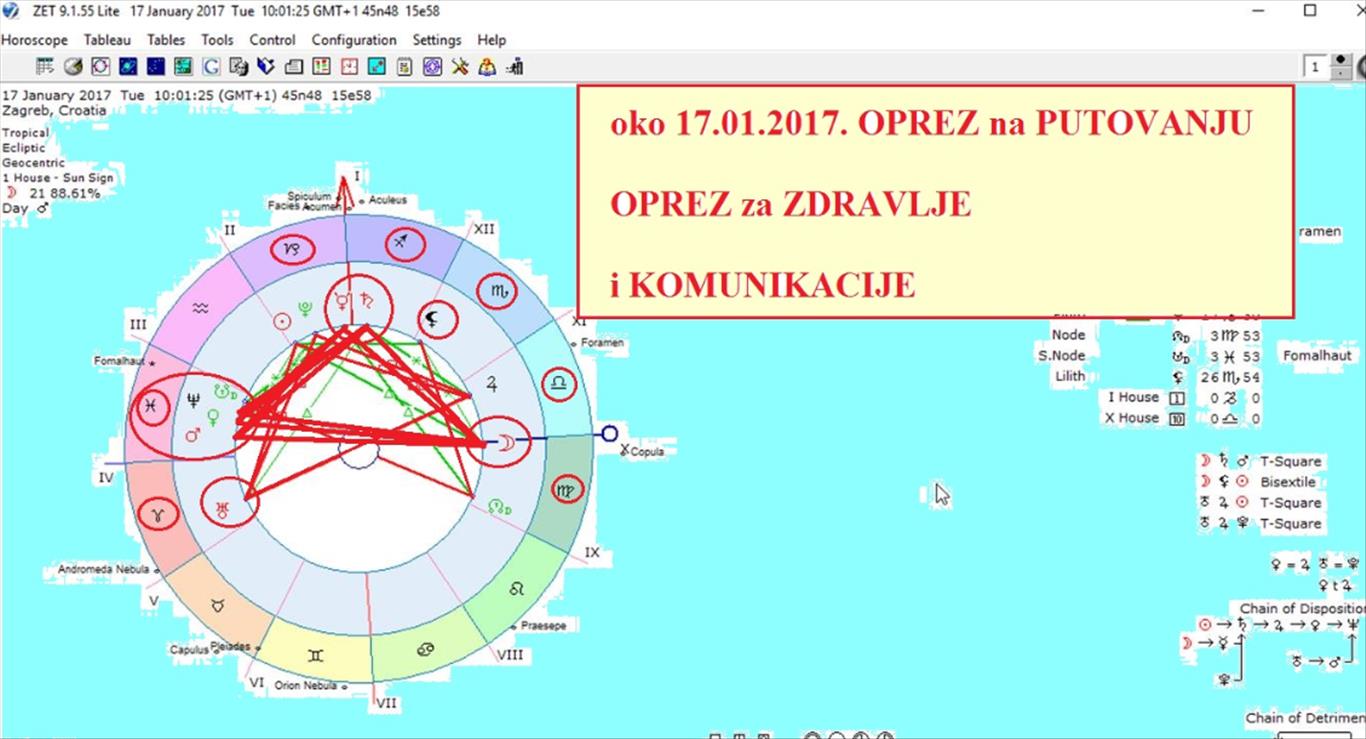This screenshot has width=1366, height=739.
Task: Open the Help menu
Action: (491, 40)
